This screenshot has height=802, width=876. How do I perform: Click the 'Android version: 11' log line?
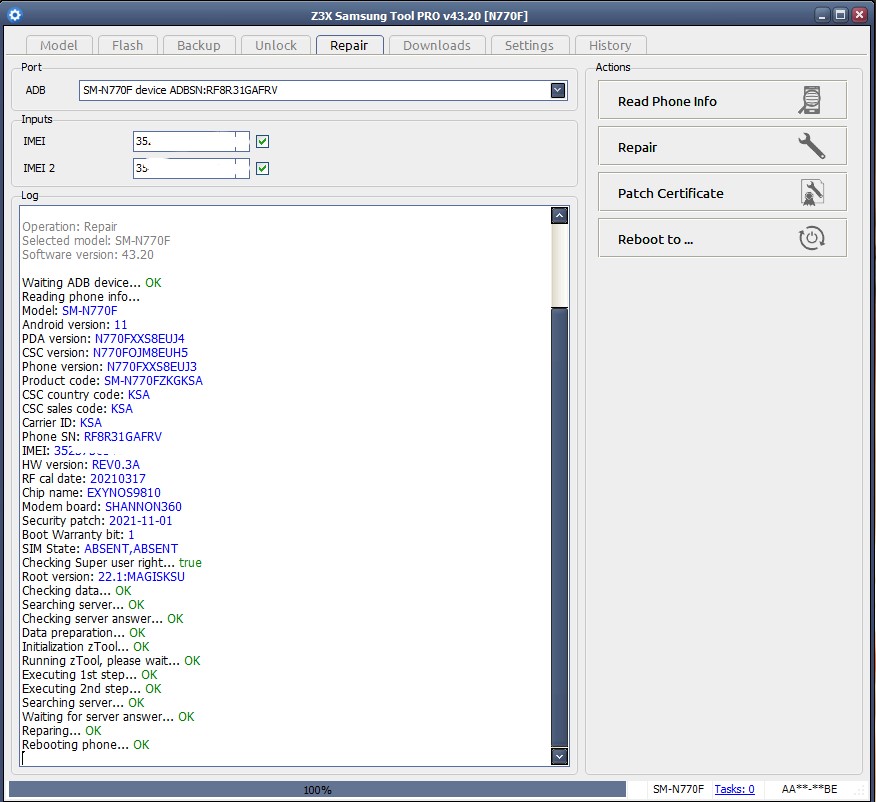tap(74, 324)
